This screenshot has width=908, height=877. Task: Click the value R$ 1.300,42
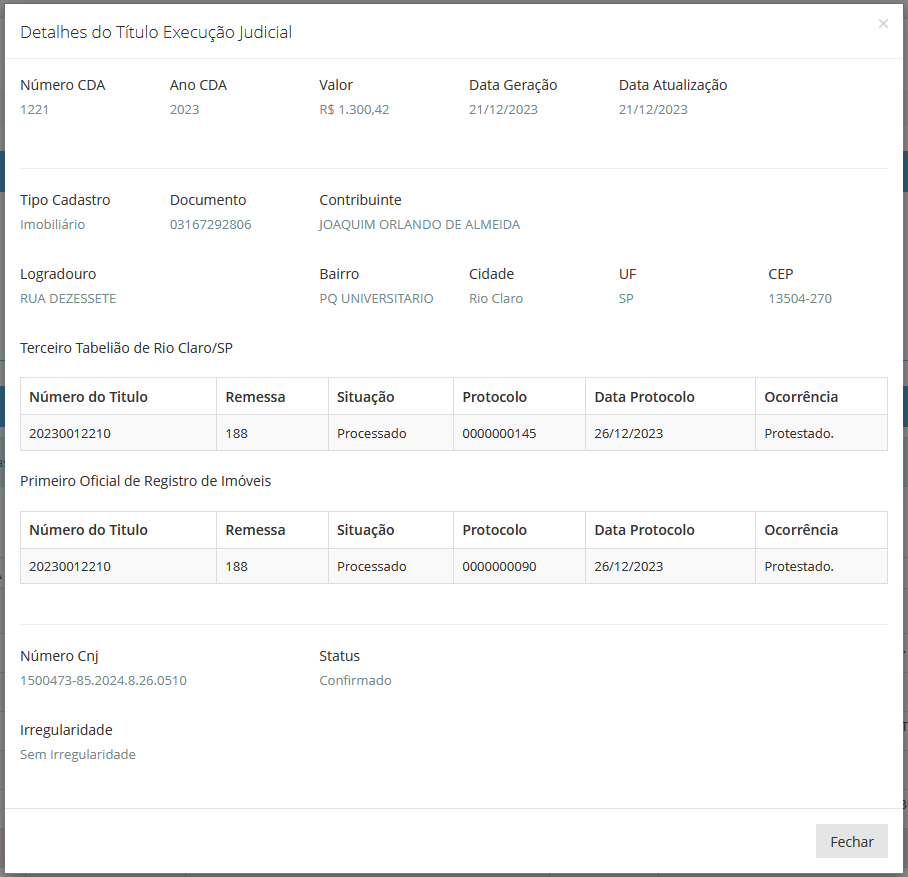coord(354,109)
